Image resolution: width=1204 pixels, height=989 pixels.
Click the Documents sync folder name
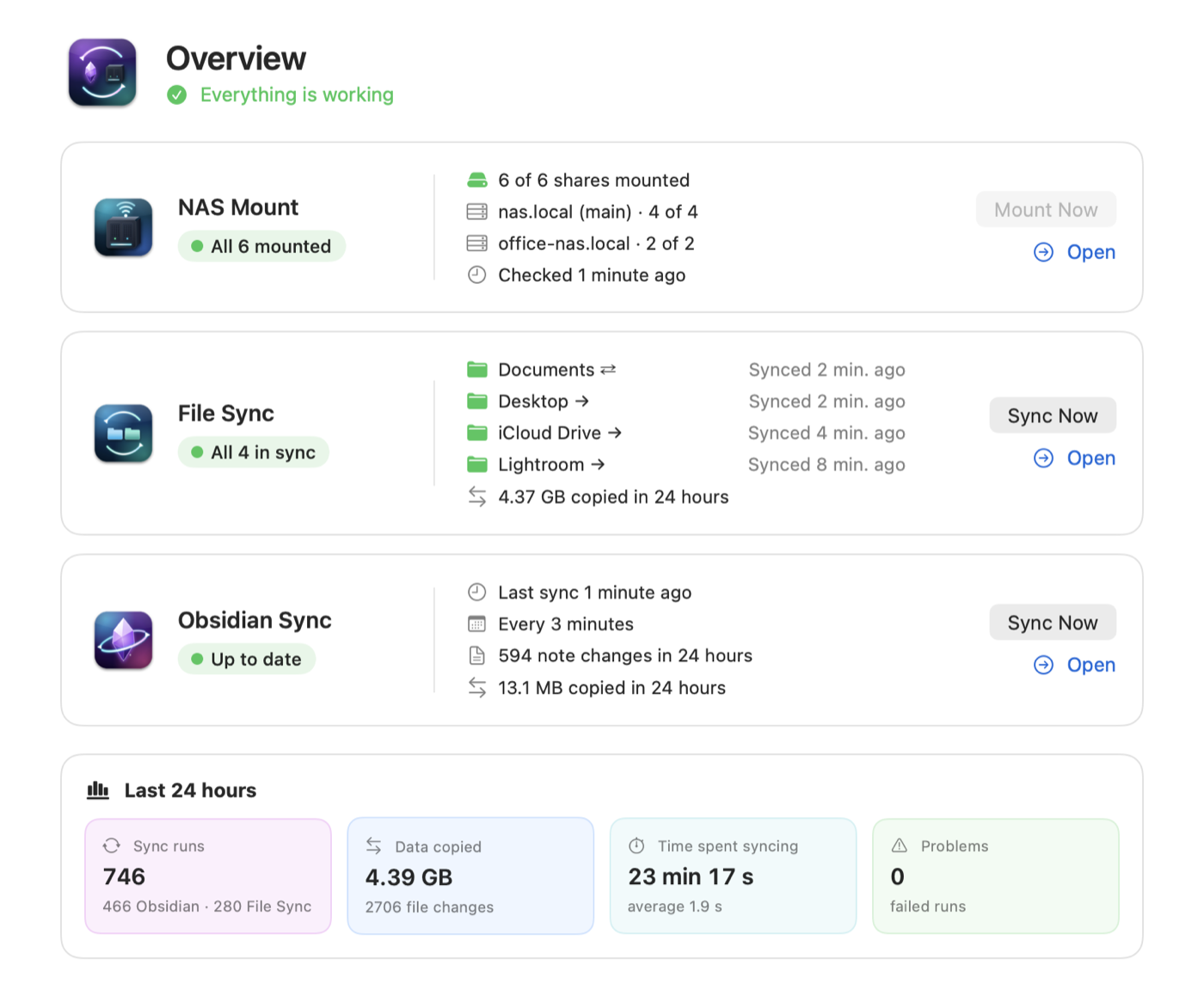tap(547, 370)
